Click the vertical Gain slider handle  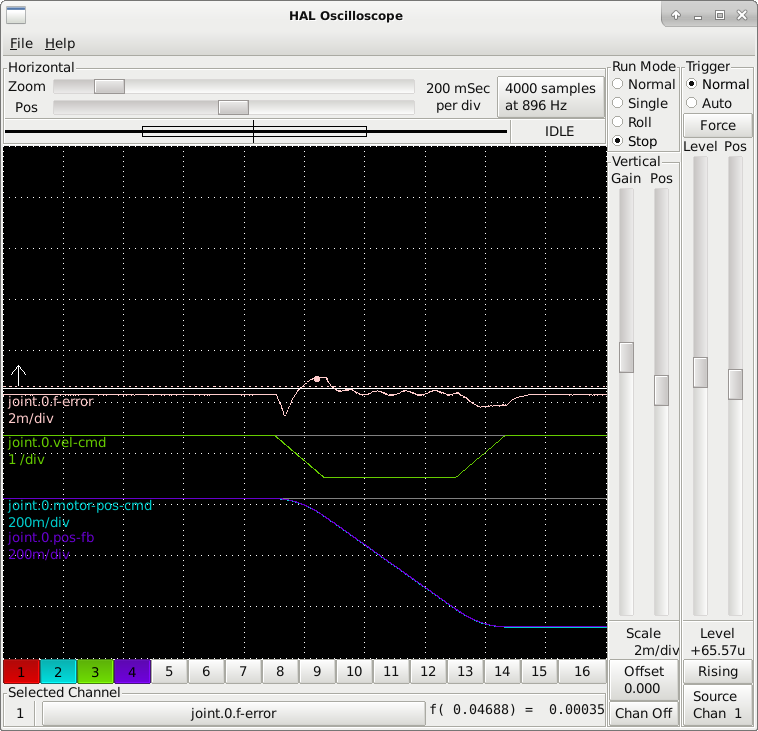[627, 358]
